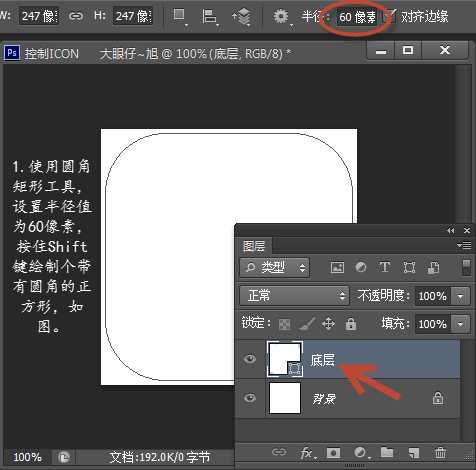
Task: Click the status bar document info icon
Action: pos(64,457)
